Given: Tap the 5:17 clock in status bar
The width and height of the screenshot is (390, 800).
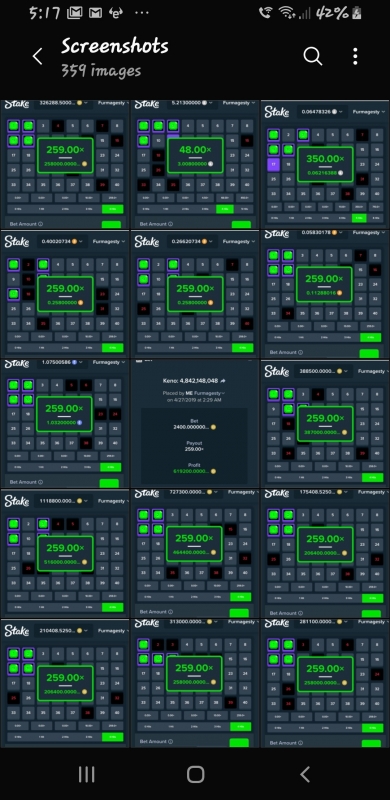Looking at the screenshot, I should (45, 13).
